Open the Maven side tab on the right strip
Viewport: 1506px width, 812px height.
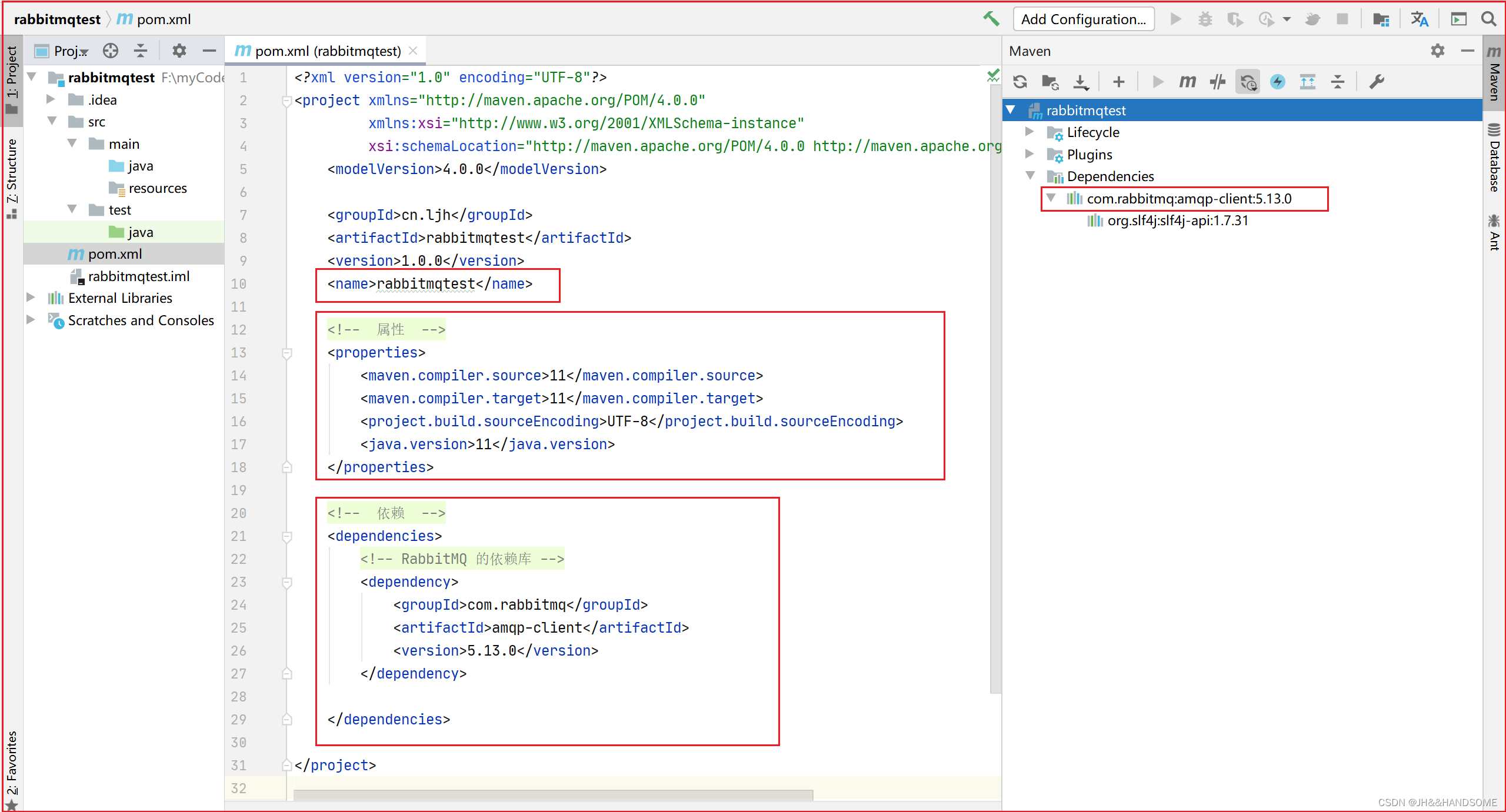pyautogui.click(x=1493, y=73)
